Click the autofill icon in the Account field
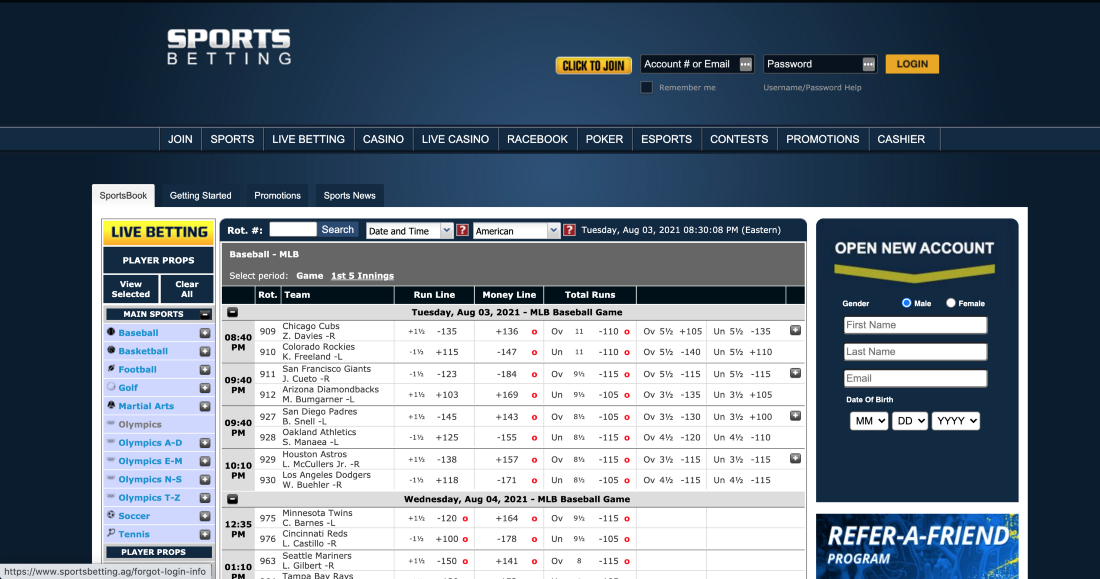This screenshot has height=579, width=1100. pyautogui.click(x=745, y=65)
